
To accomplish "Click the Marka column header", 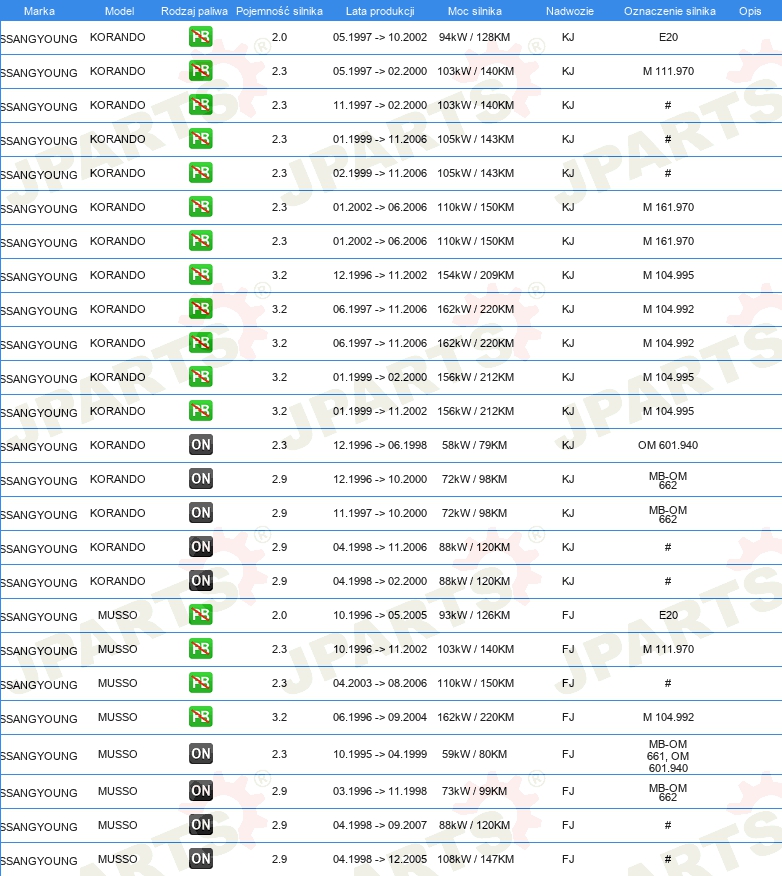I will point(39,11).
